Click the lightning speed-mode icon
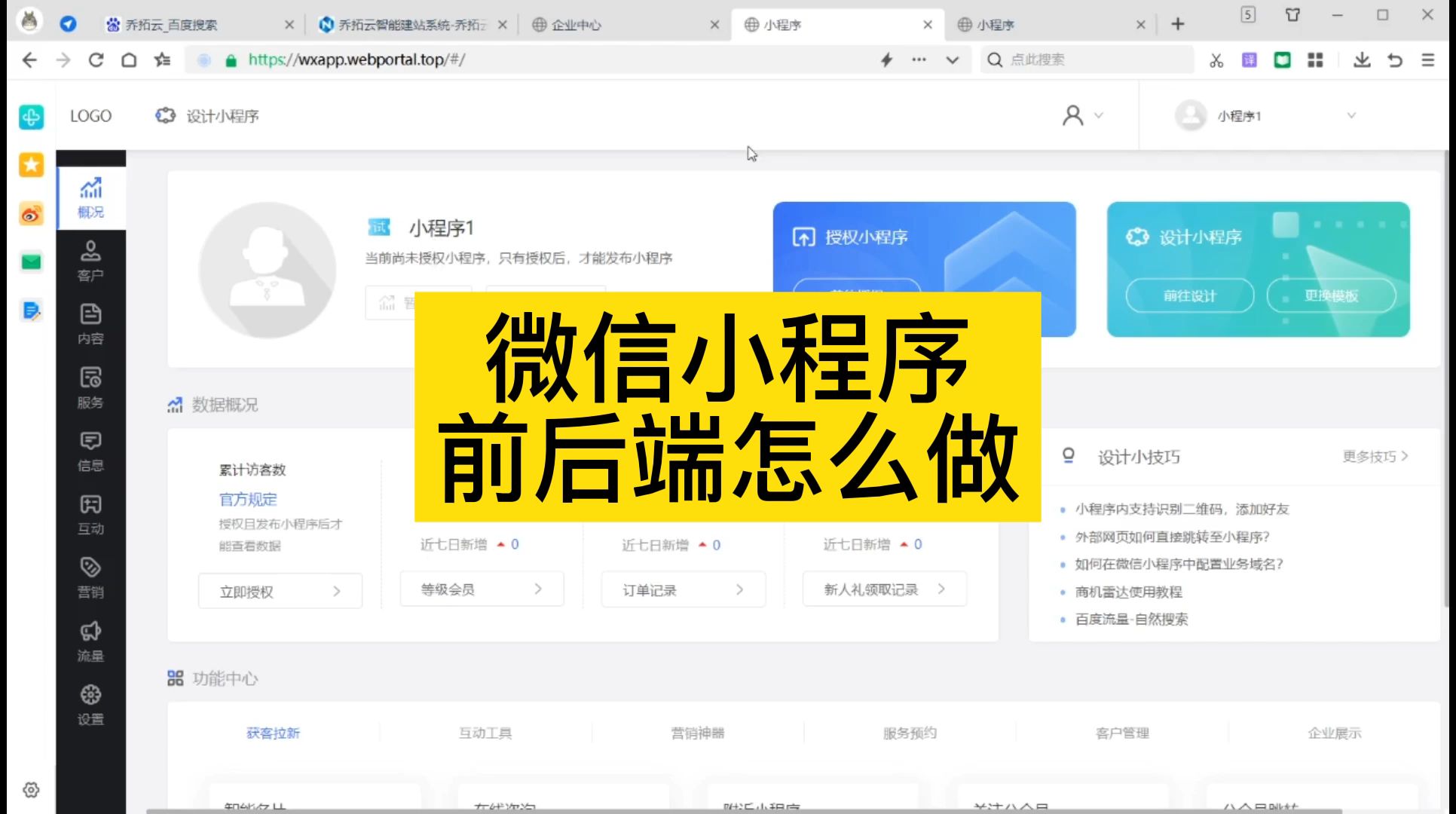This screenshot has width=1456, height=814. [887, 60]
